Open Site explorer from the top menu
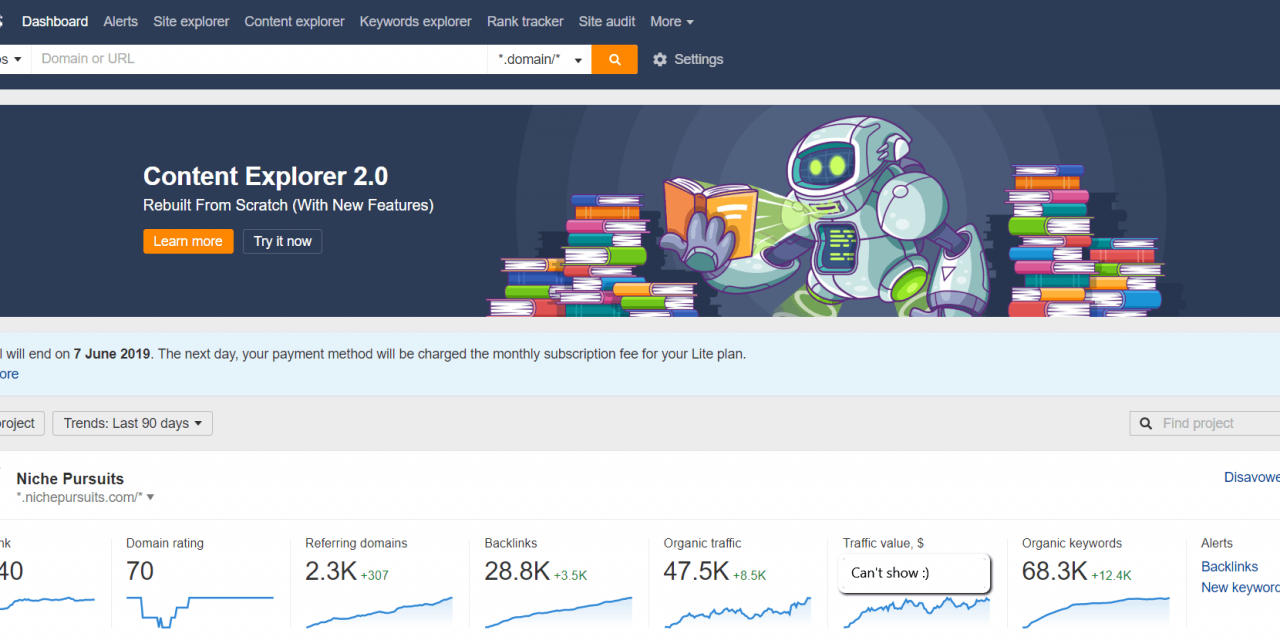The height and width of the screenshot is (640, 1280). [190, 21]
